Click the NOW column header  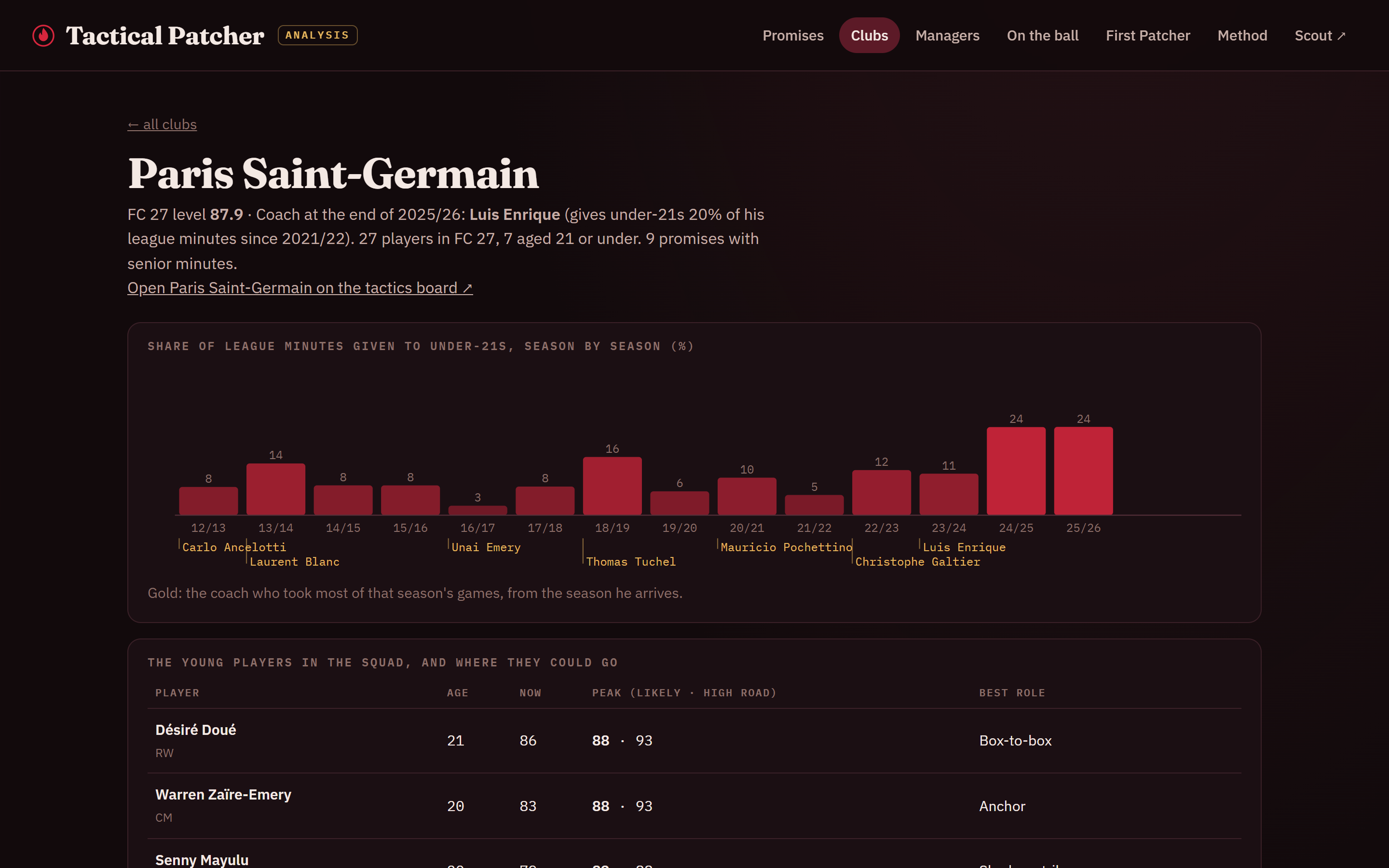point(531,693)
